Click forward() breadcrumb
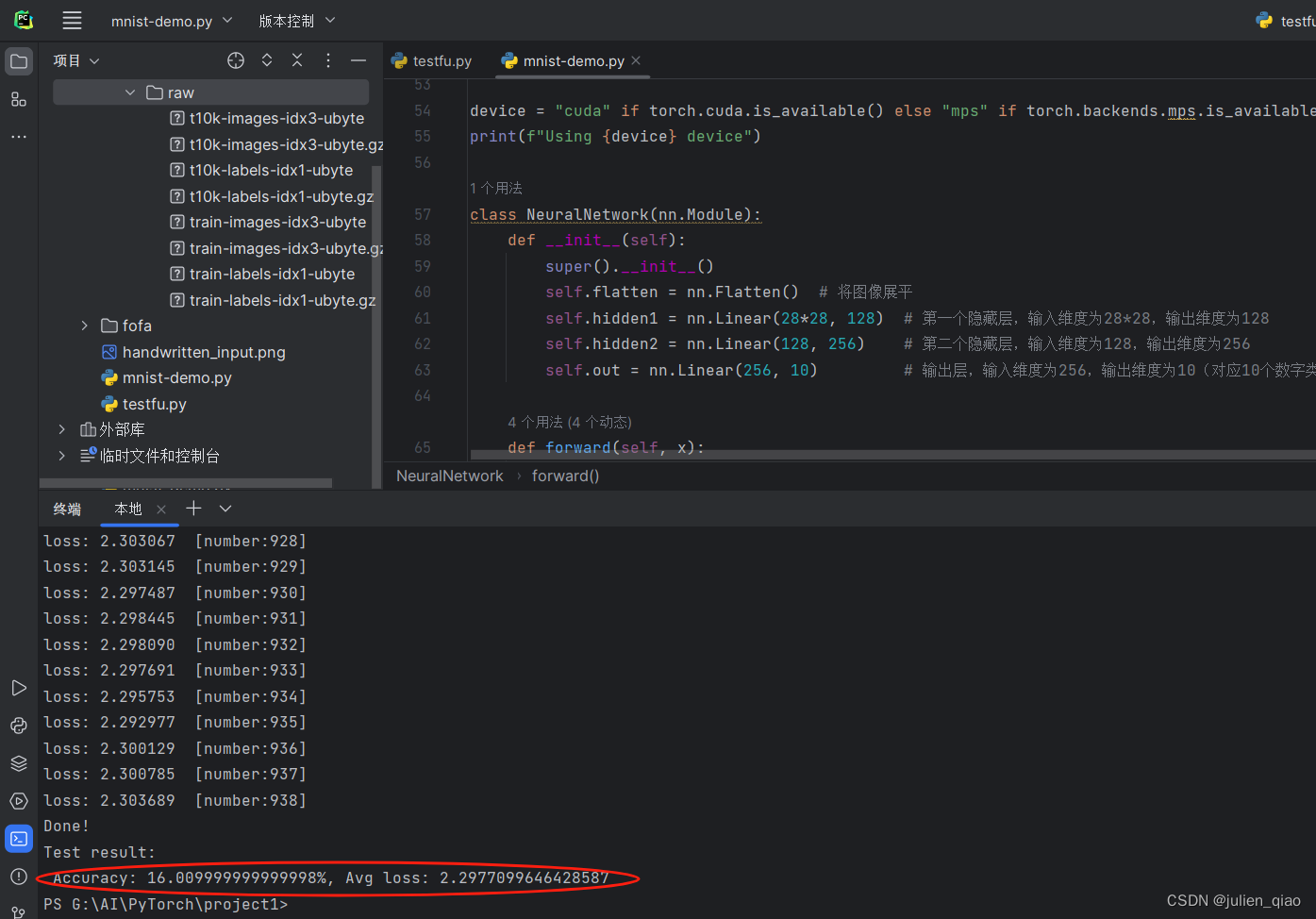This screenshot has width=1316, height=919. point(565,476)
